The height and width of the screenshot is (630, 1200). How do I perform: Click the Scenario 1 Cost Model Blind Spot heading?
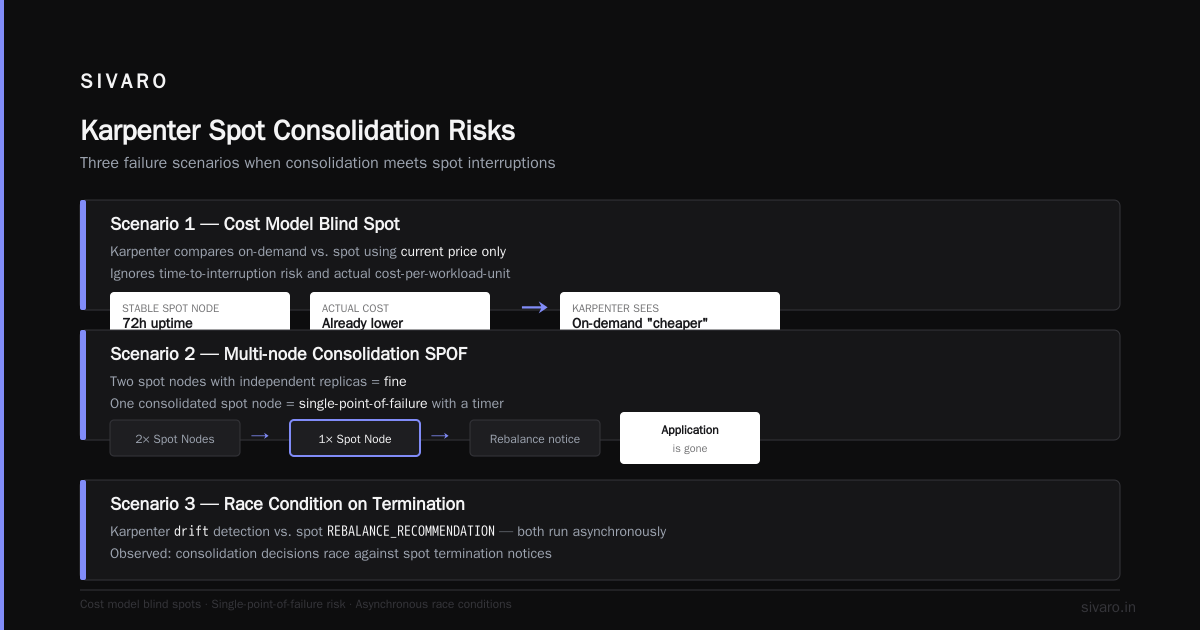pyautogui.click(x=255, y=224)
